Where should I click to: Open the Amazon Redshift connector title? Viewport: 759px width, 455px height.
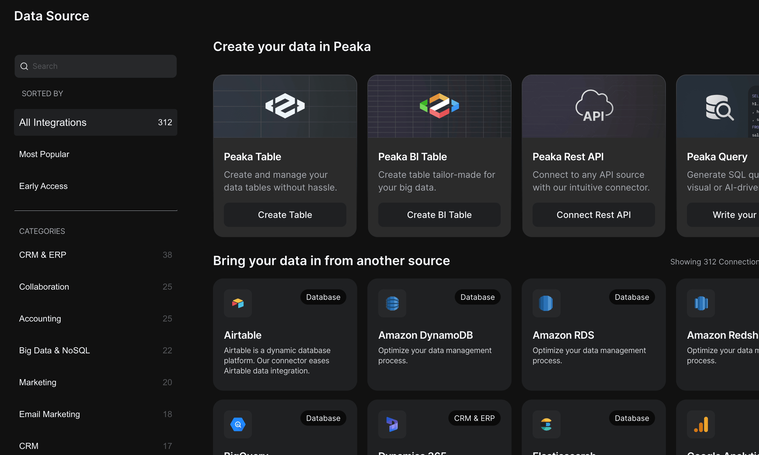(x=723, y=335)
